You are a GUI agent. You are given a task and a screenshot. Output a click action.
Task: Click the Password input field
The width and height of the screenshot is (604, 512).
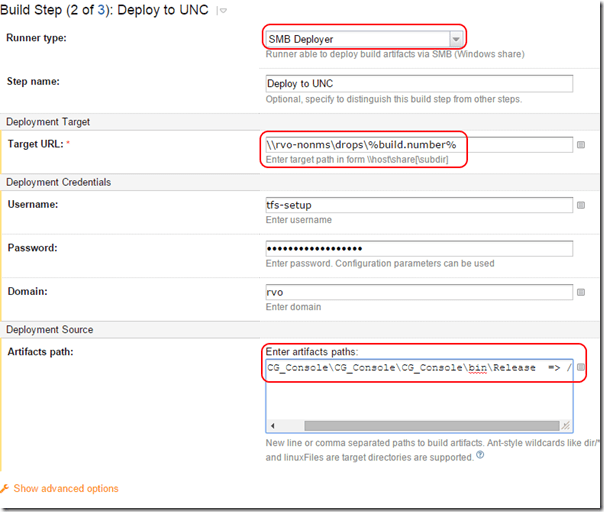pos(418,248)
